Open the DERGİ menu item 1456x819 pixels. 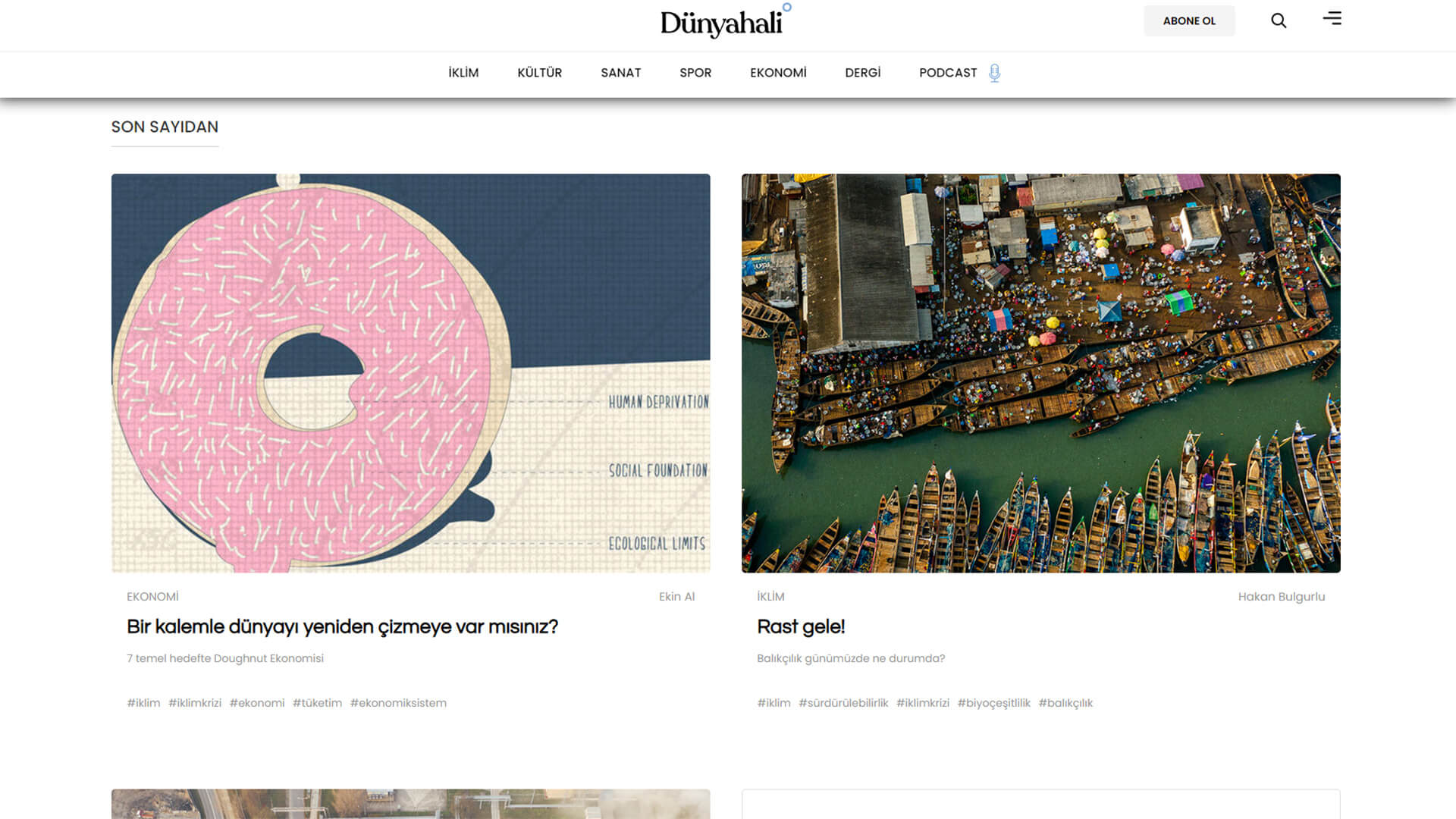point(862,73)
